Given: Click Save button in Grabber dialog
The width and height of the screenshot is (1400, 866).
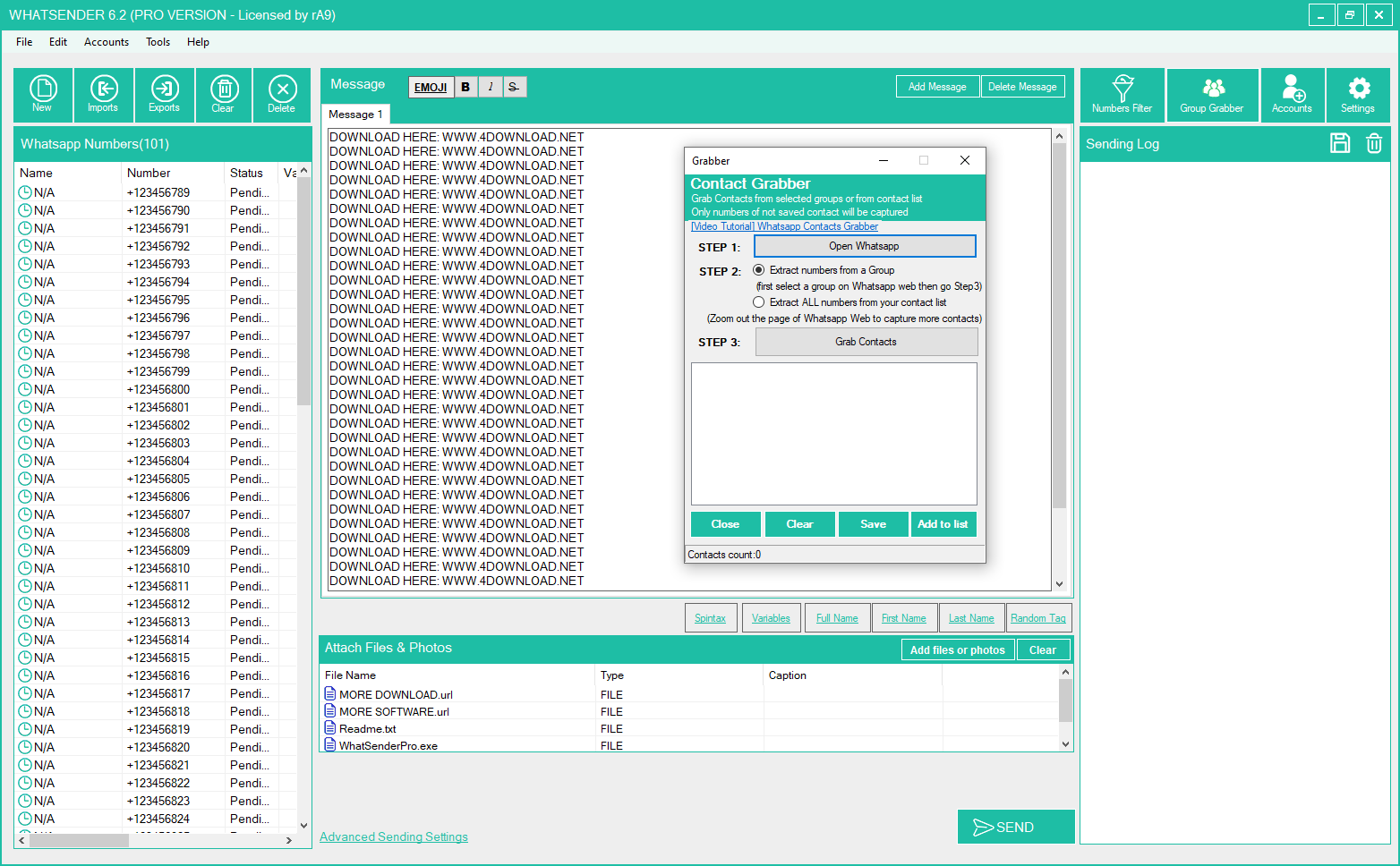Looking at the screenshot, I should pyautogui.click(x=874, y=524).
